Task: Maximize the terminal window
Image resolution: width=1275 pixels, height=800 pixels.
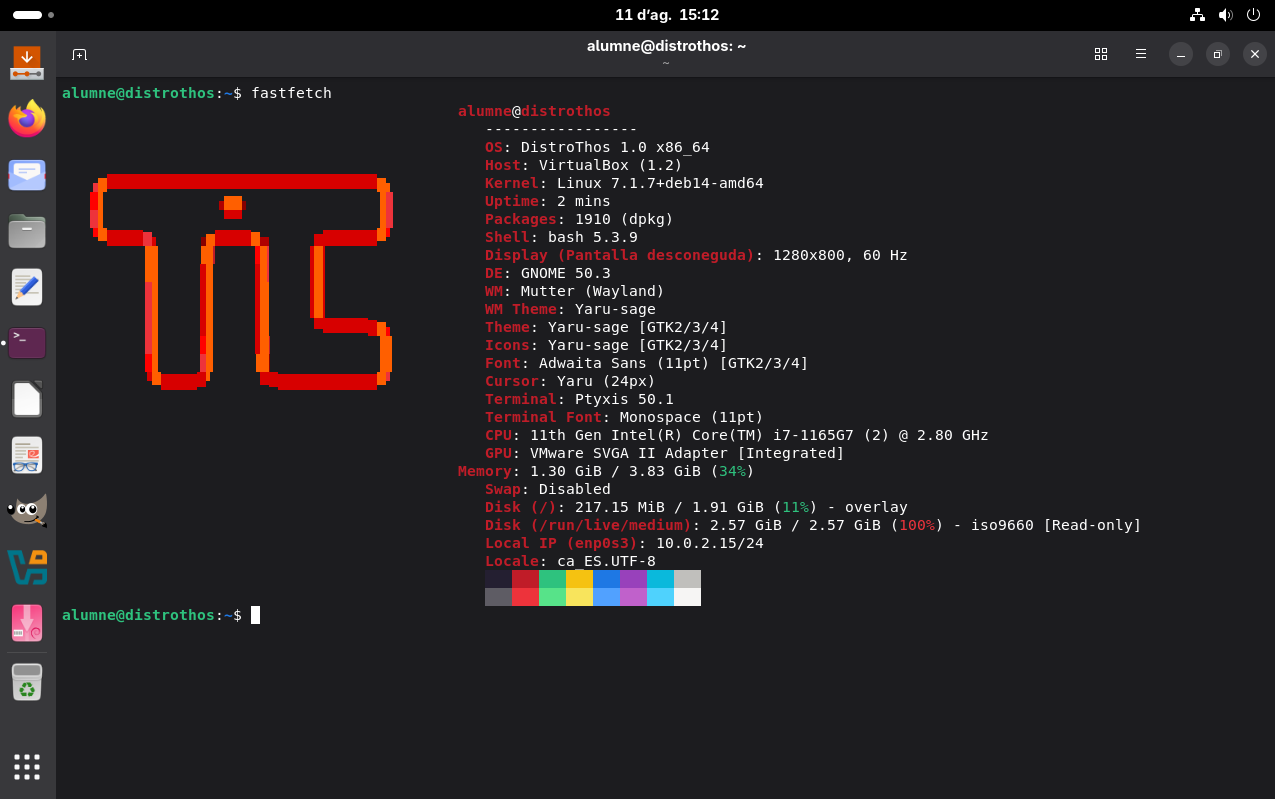Action: 1218,54
